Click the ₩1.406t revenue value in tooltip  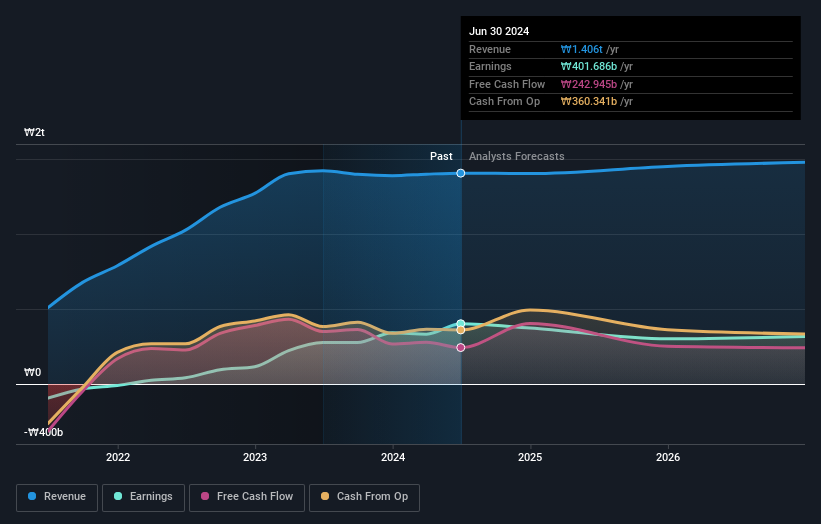tap(582, 49)
